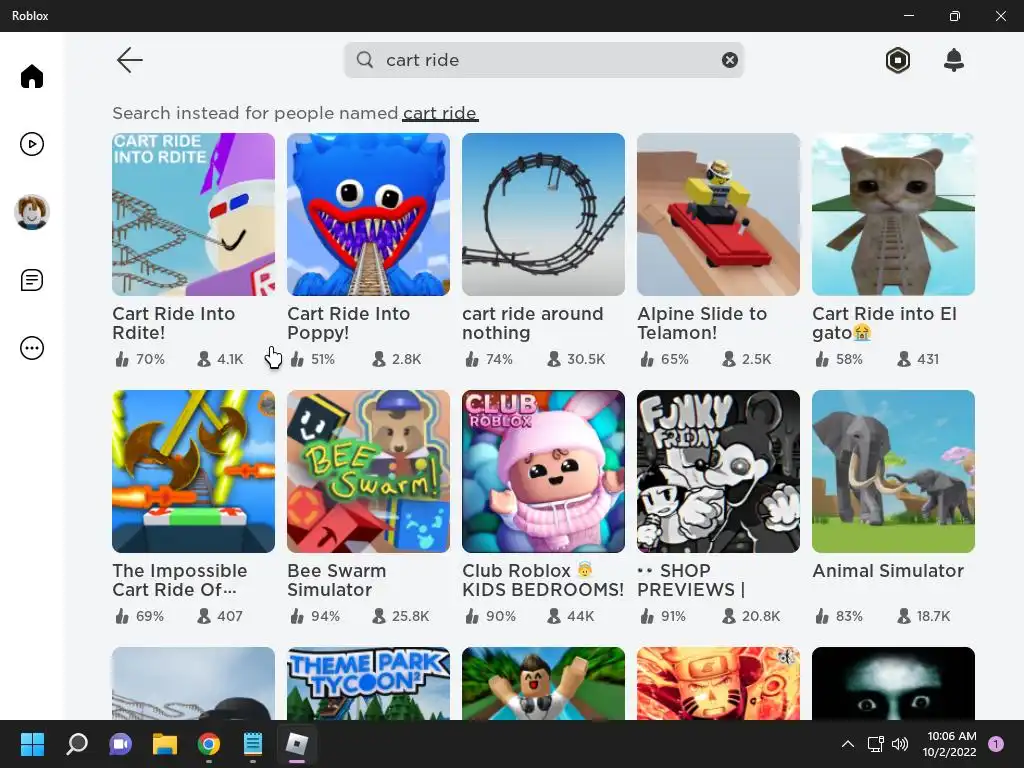Open Cart Ride Into Rdite thumbnail
1024x768 pixels.
tap(193, 214)
